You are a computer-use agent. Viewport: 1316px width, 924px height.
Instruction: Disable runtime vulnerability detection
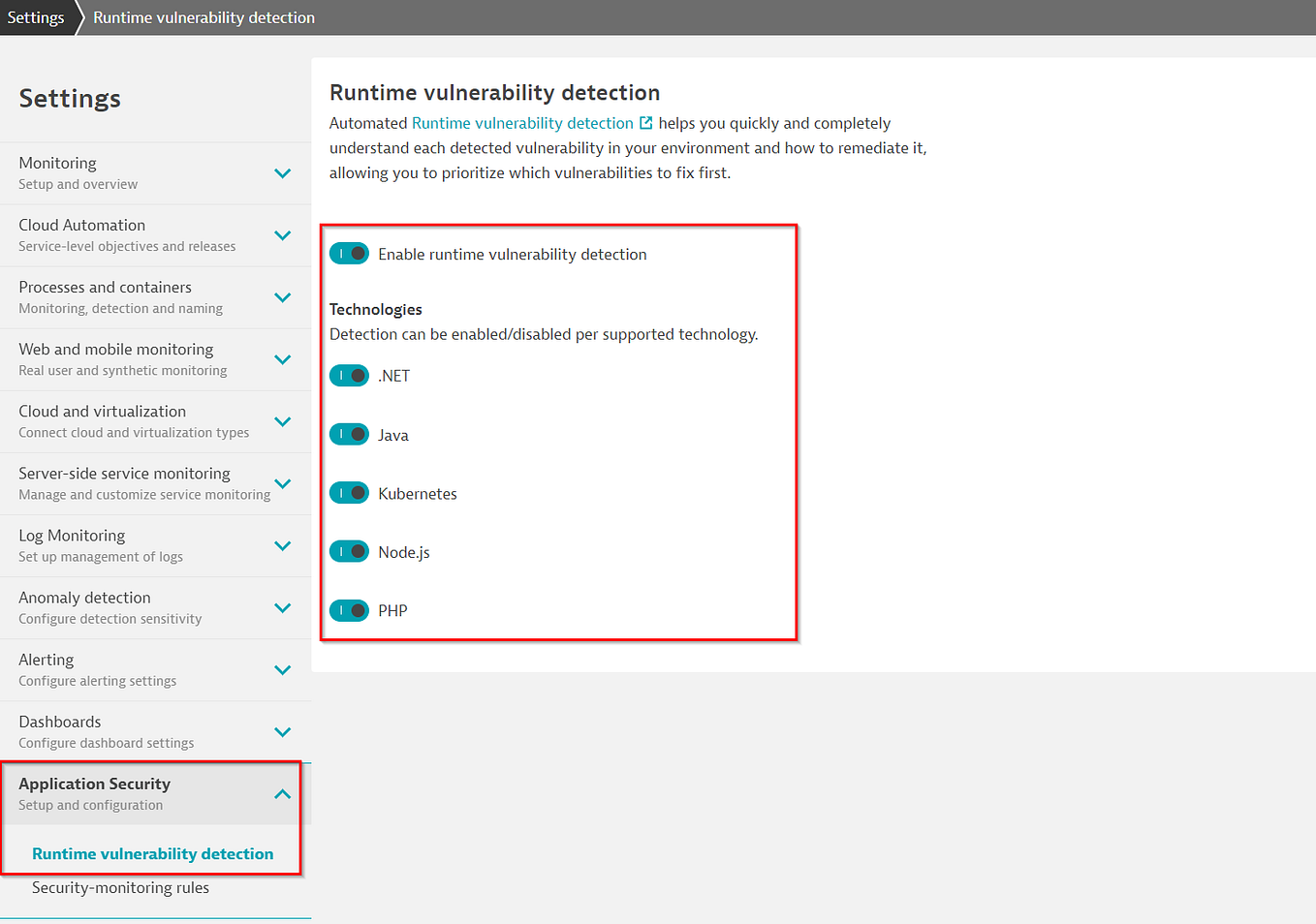point(349,253)
